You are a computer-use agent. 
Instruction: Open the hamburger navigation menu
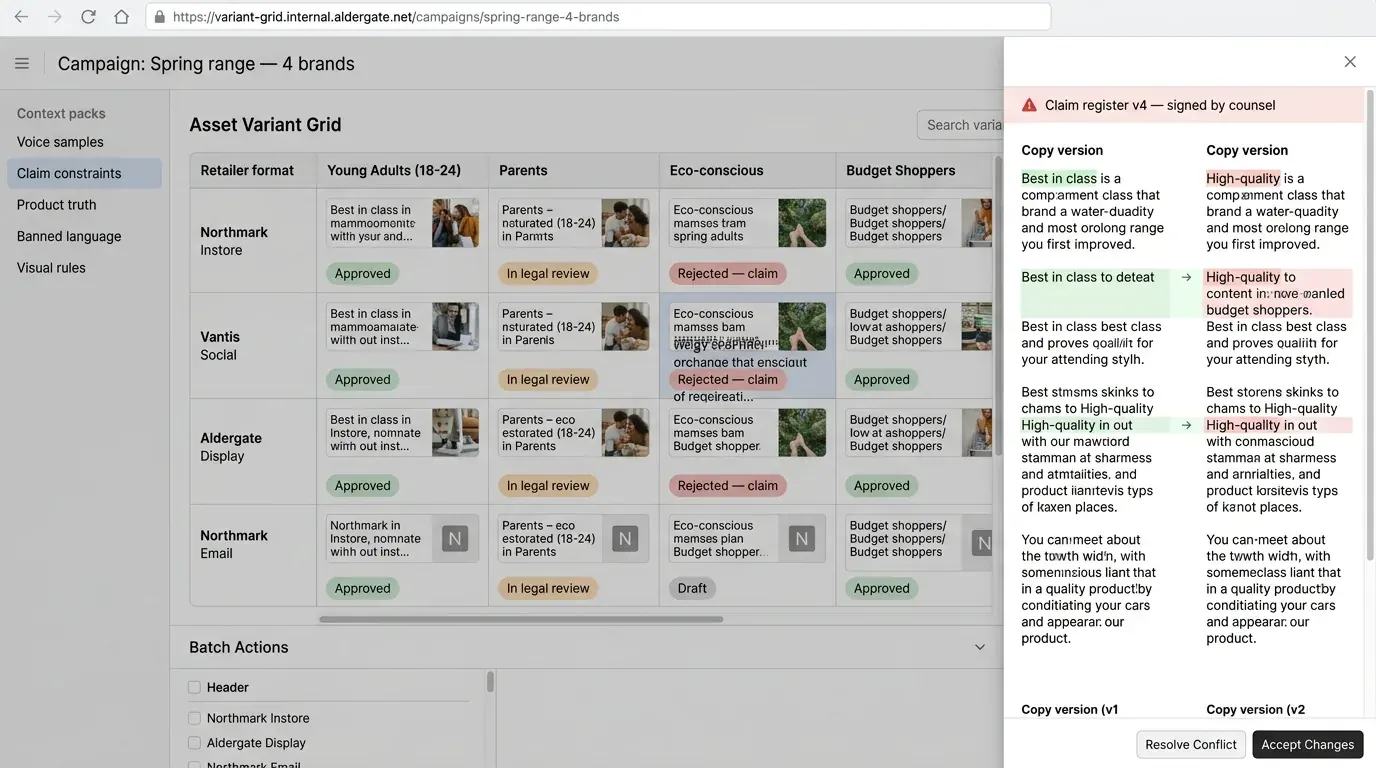point(22,64)
